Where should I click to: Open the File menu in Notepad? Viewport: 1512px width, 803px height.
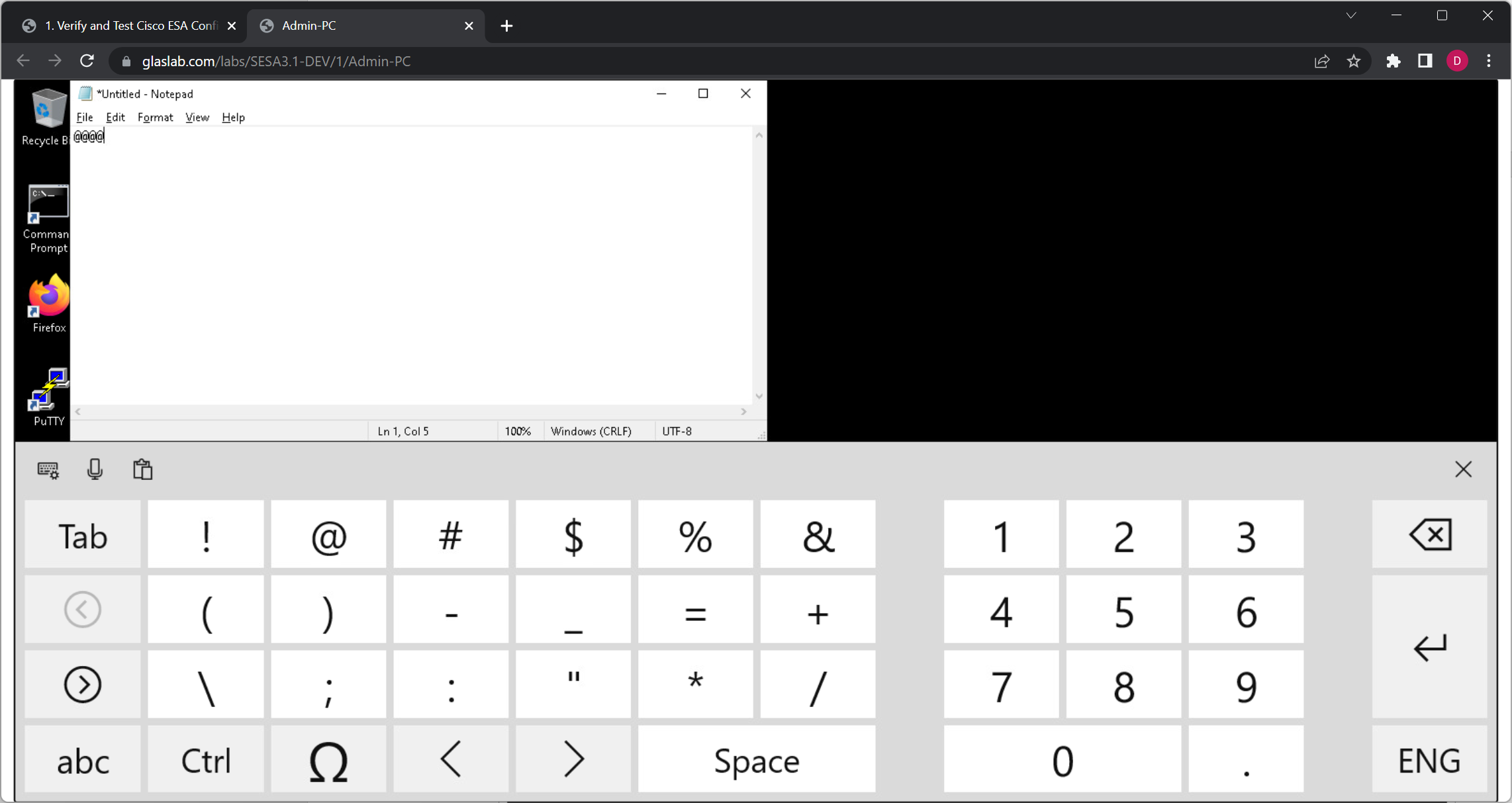pyautogui.click(x=84, y=117)
